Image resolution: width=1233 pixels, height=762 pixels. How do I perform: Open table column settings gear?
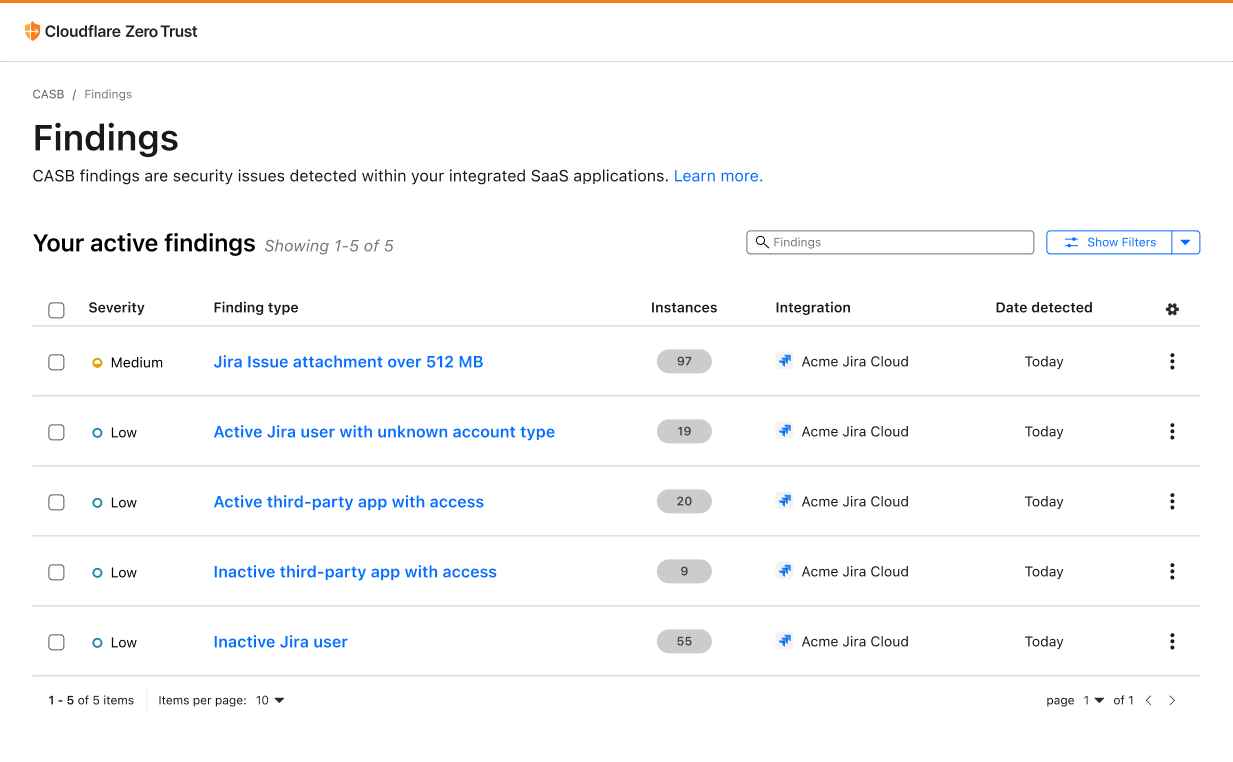(1172, 309)
